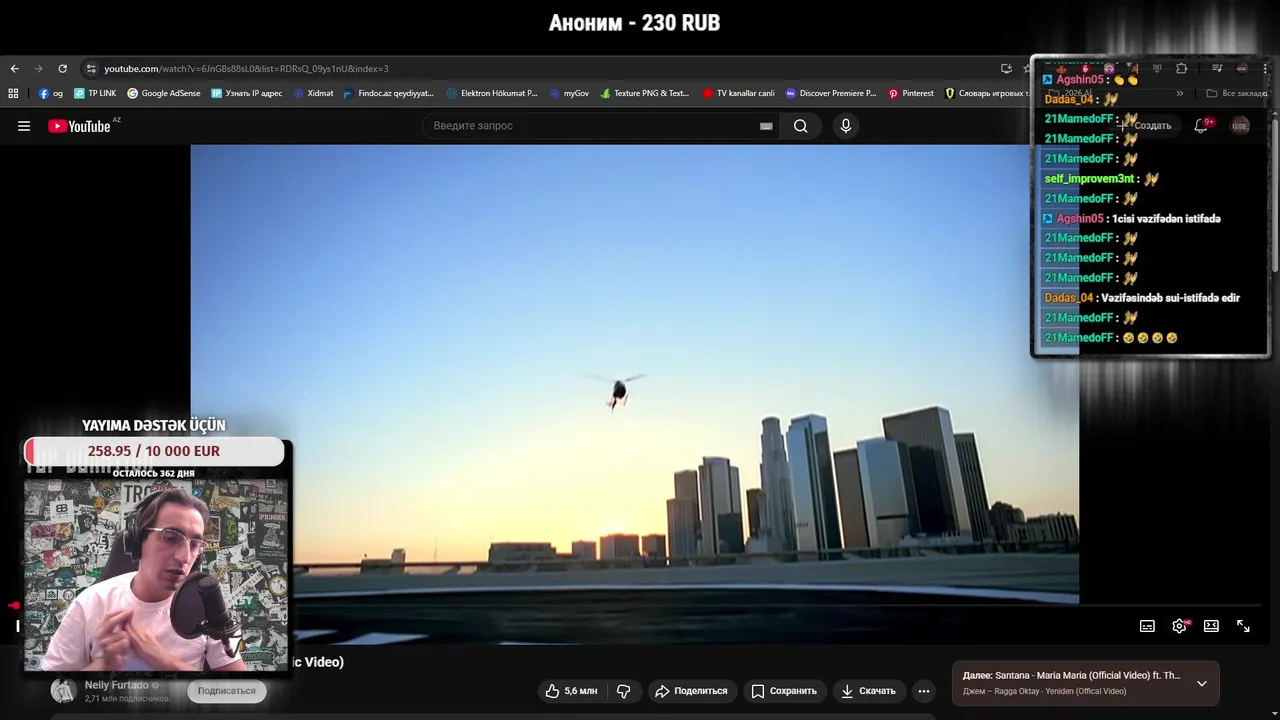The image size is (1280, 720).
Task: Open the Xidmat bookmark
Action: [313, 93]
